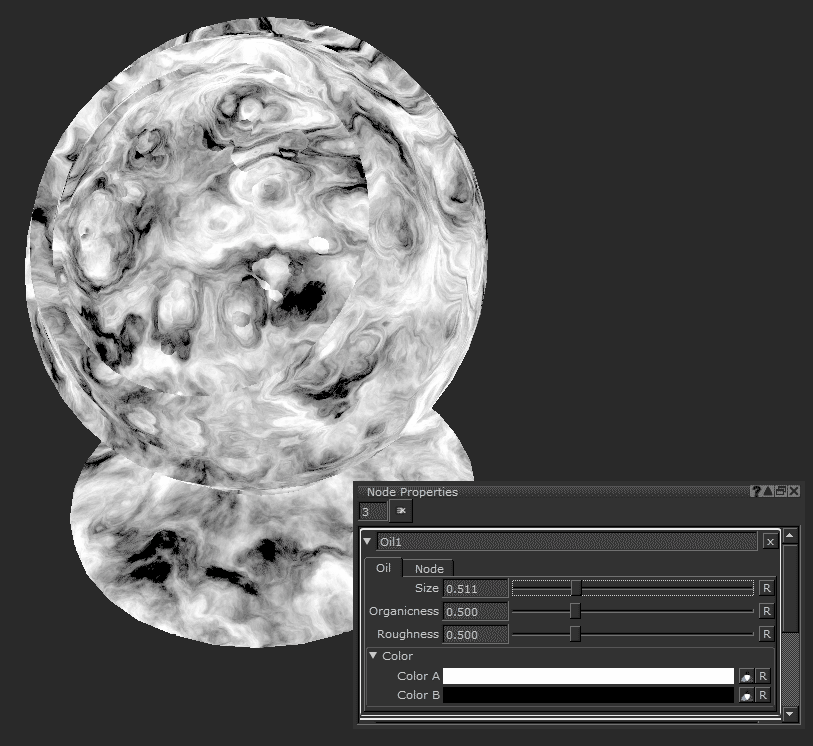This screenshot has width=813, height=746.
Task: Open the color picker for Color B
Action: pyautogui.click(x=745, y=695)
